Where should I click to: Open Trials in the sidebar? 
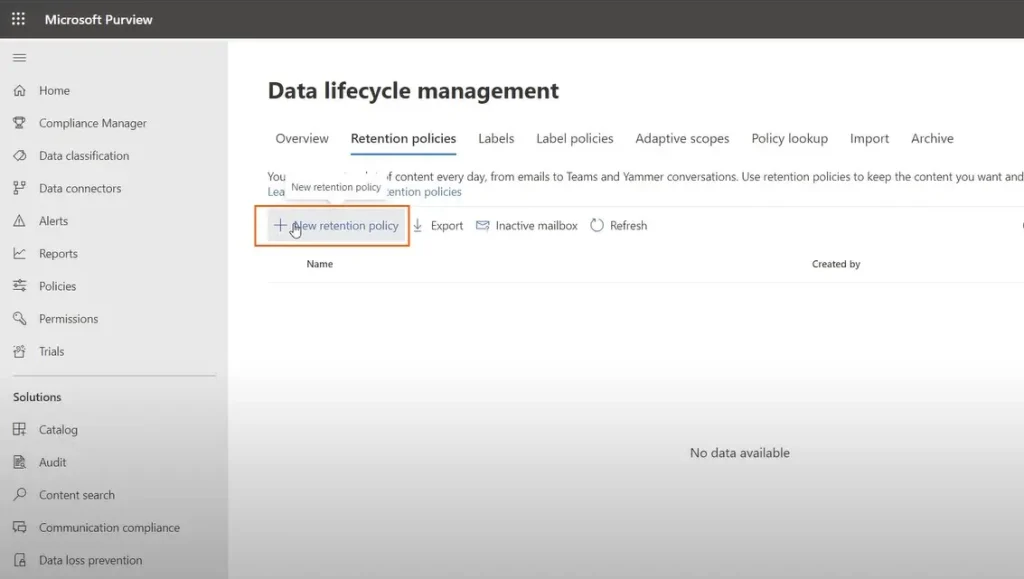(x=51, y=351)
